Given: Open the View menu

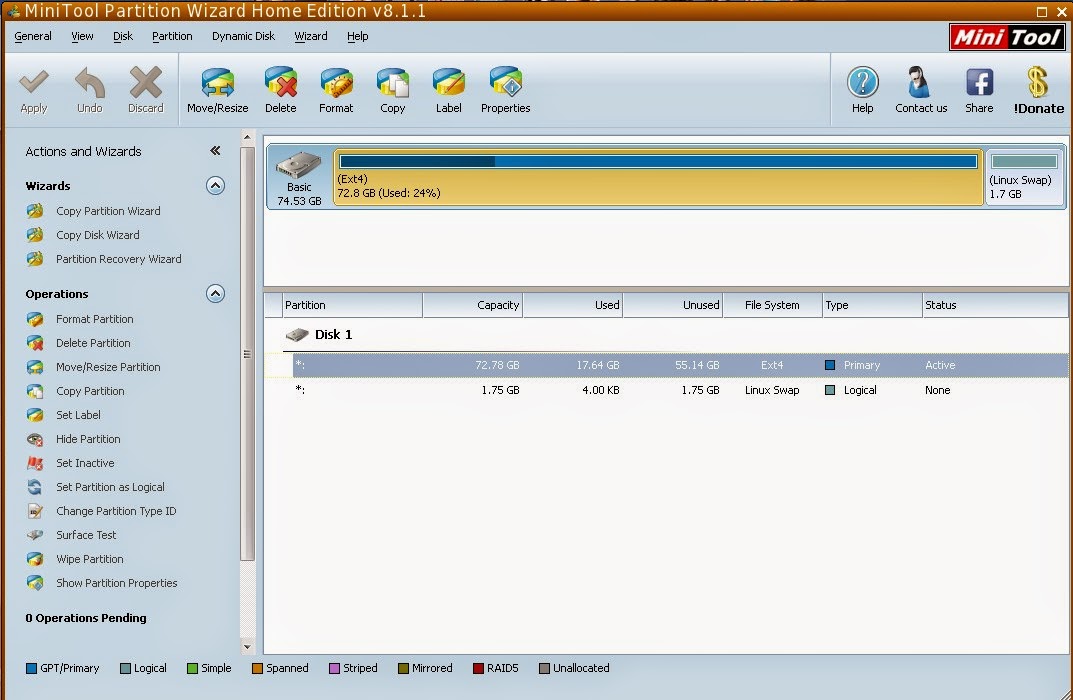Looking at the screenshot, I should tap(82, 36).
